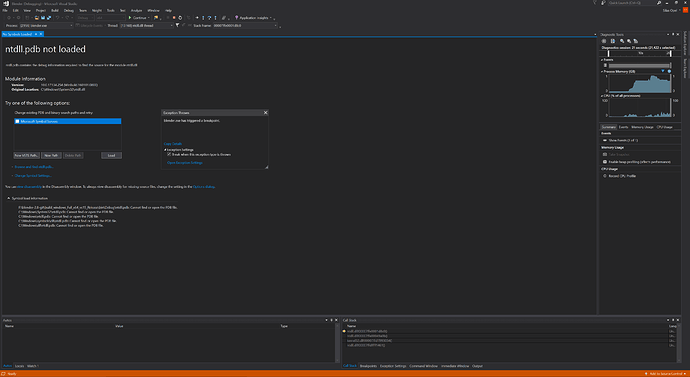Switch to the Watch 1 tab
Screen dimensions: 690x377
(x=33, y=366)
